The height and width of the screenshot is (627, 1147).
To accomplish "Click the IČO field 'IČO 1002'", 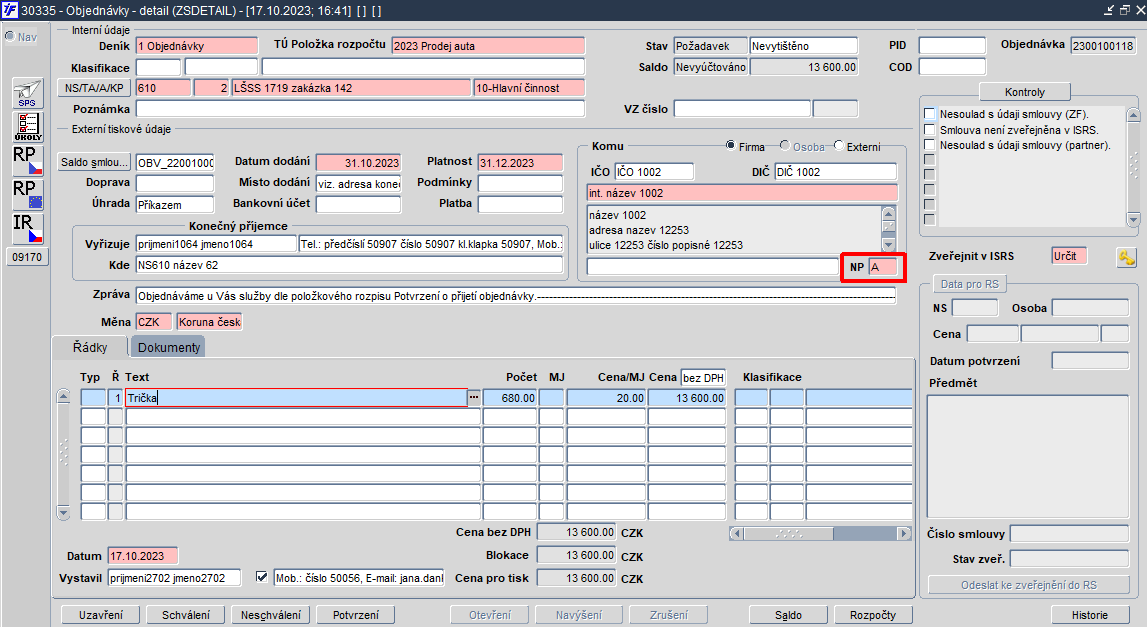I will pos(654,172).
